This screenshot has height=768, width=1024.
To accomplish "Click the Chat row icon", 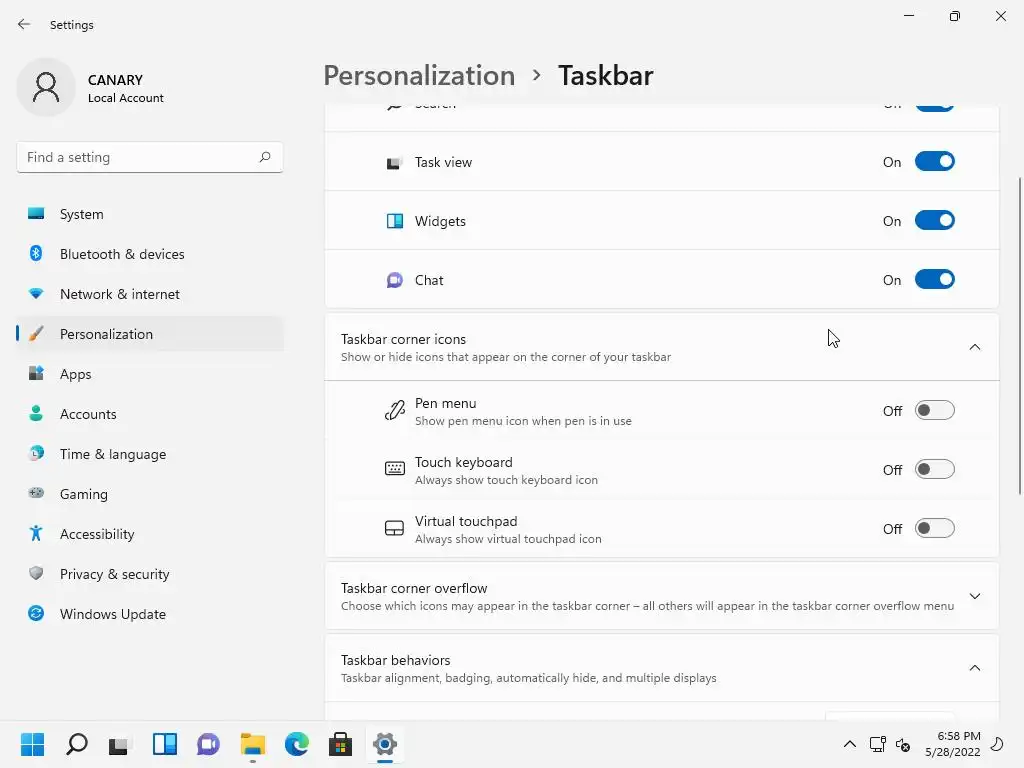I will click(x=394, y=280).
